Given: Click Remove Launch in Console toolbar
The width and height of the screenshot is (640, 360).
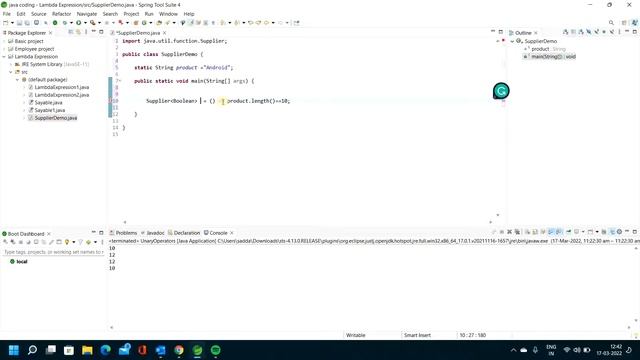Looking at the screenshot, I should 509,232.
